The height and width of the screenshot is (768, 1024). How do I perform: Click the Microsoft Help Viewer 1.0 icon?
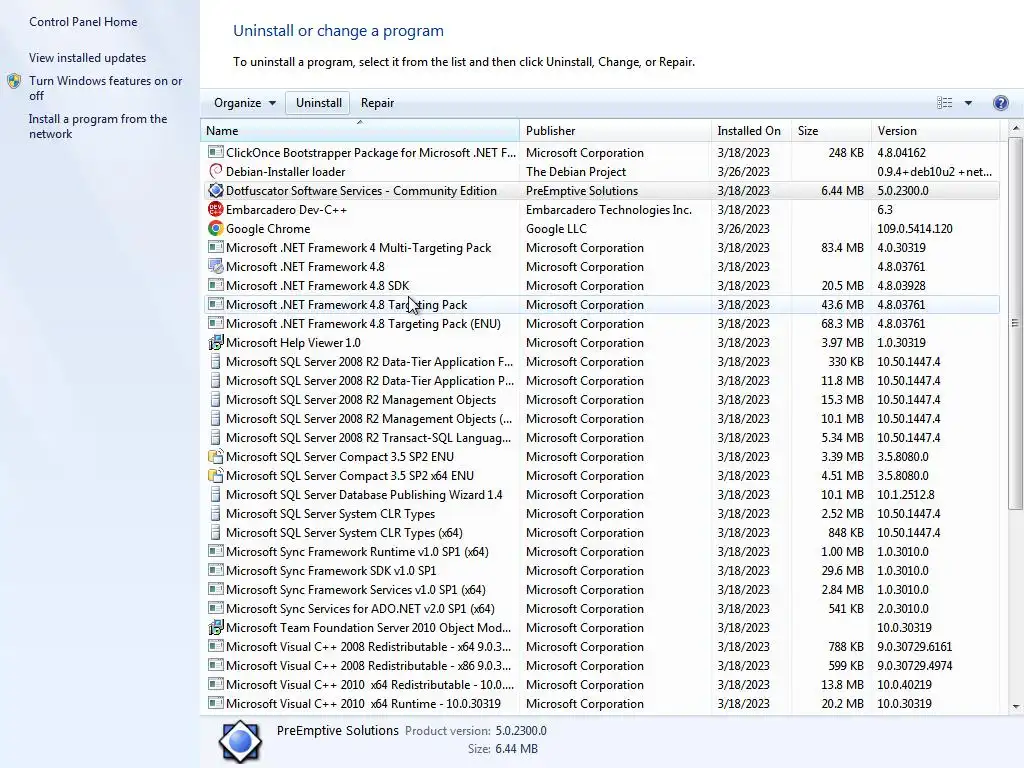pos(216,342)
